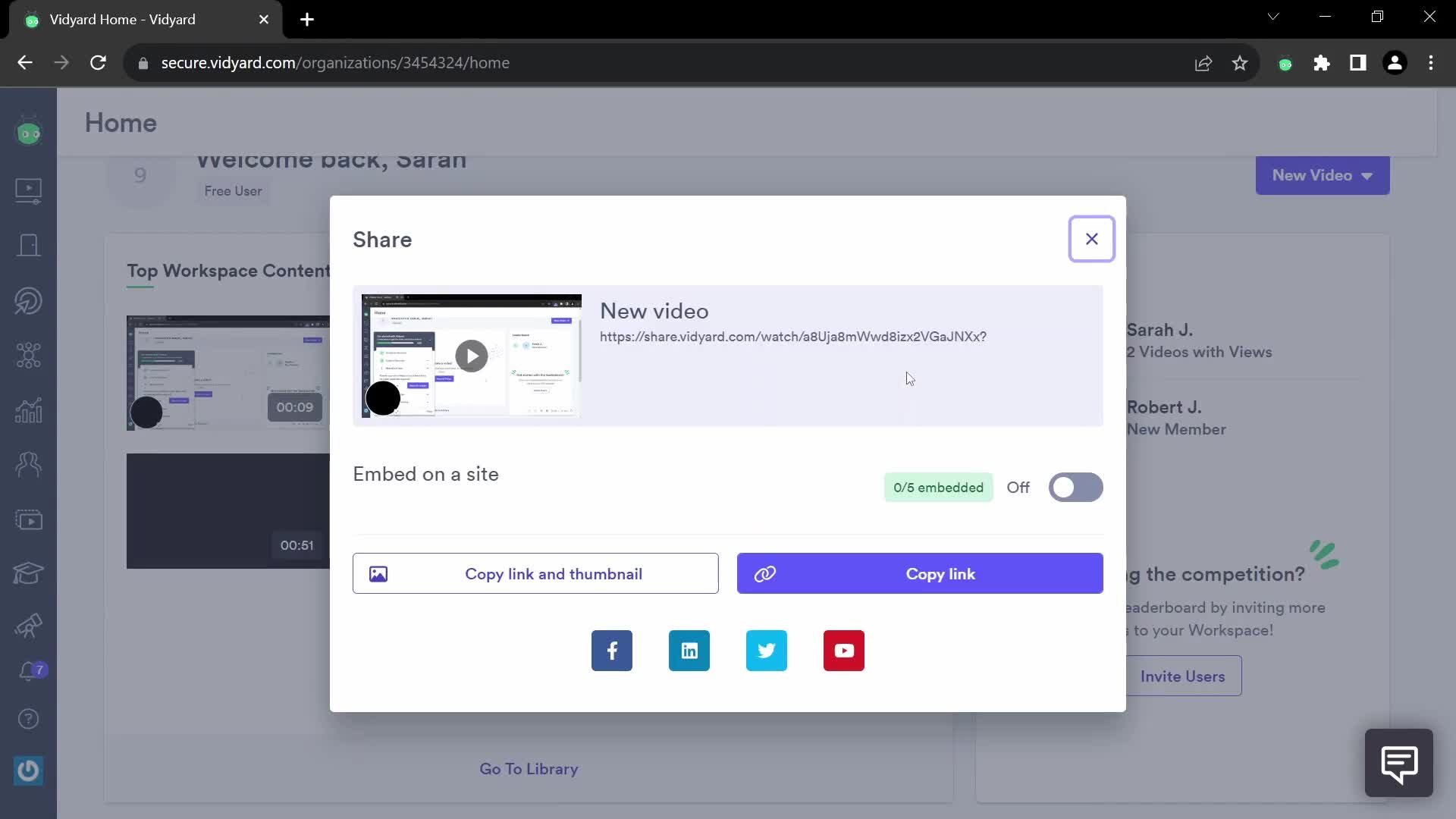Share this page icon in address bar
The height and width of the screenshot is (819, 1456).
pyautogui.click(x=1203, y=63)
